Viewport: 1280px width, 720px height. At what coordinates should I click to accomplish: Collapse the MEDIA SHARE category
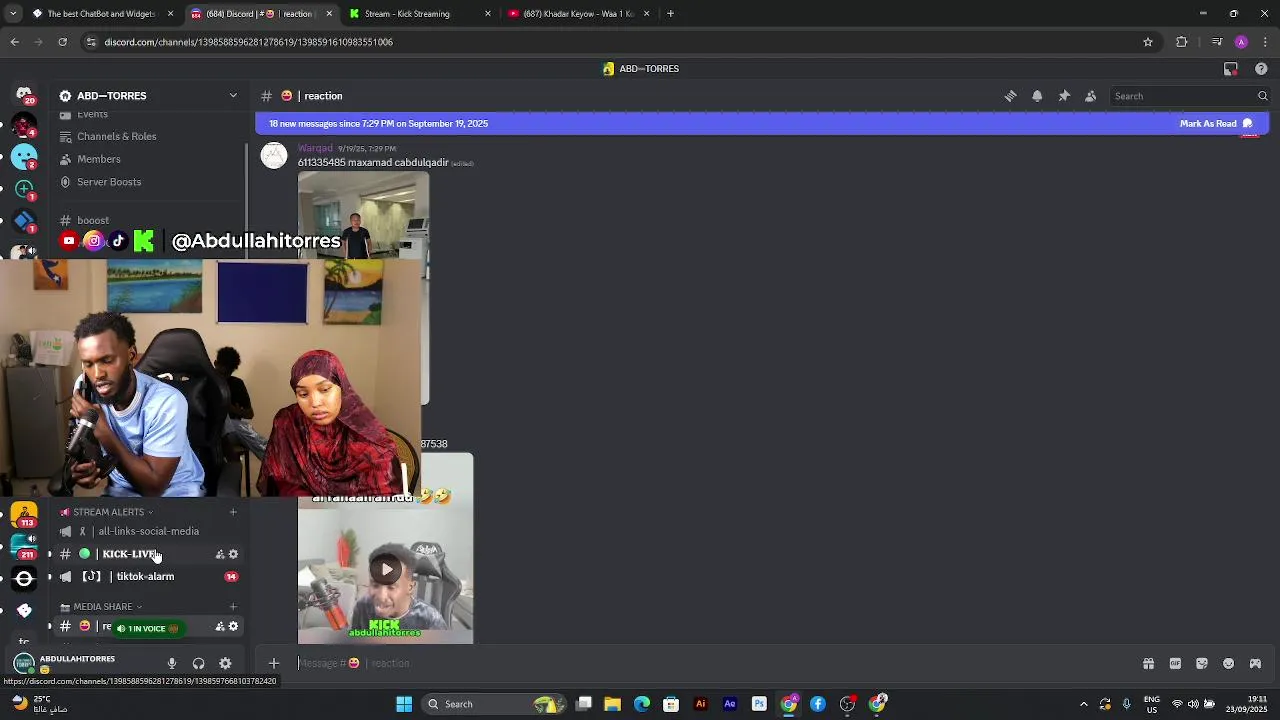pyautogui.click(x=102, y=607)
